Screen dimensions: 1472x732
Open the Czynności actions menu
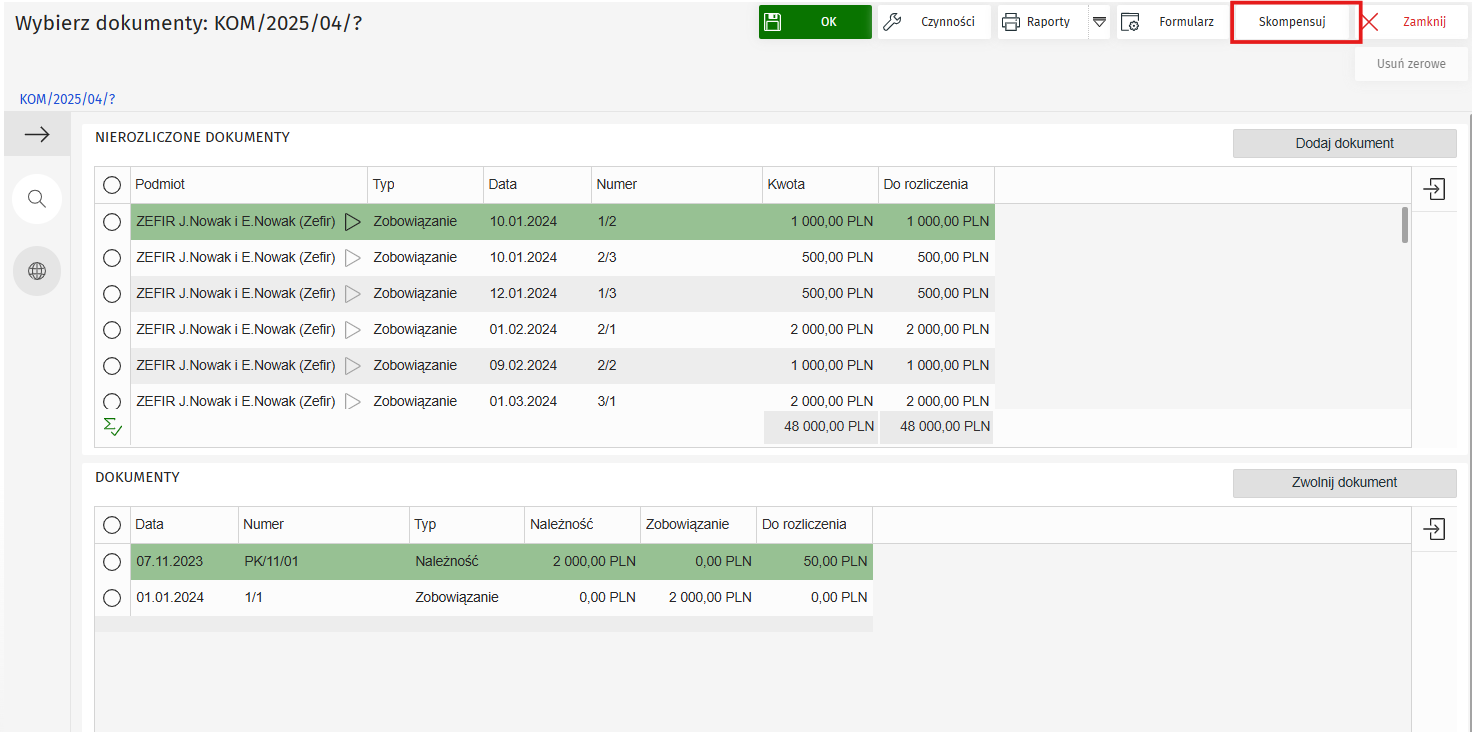pos(934,22)
